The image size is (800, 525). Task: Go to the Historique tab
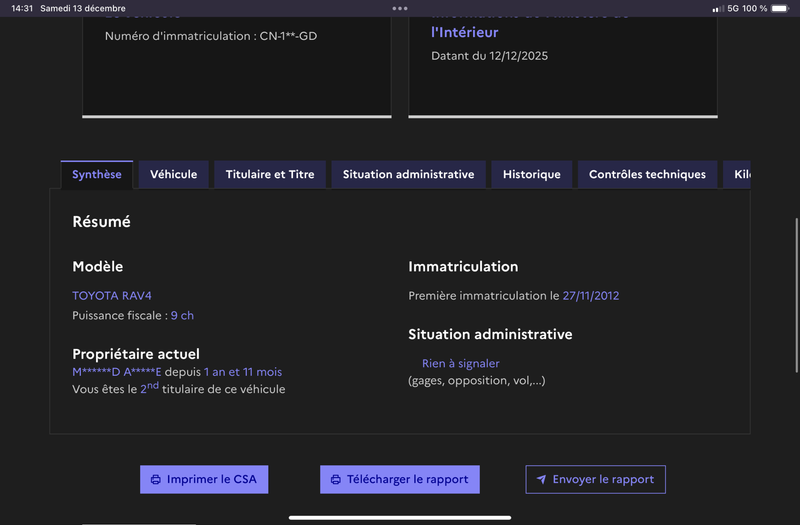click(531, 174)
